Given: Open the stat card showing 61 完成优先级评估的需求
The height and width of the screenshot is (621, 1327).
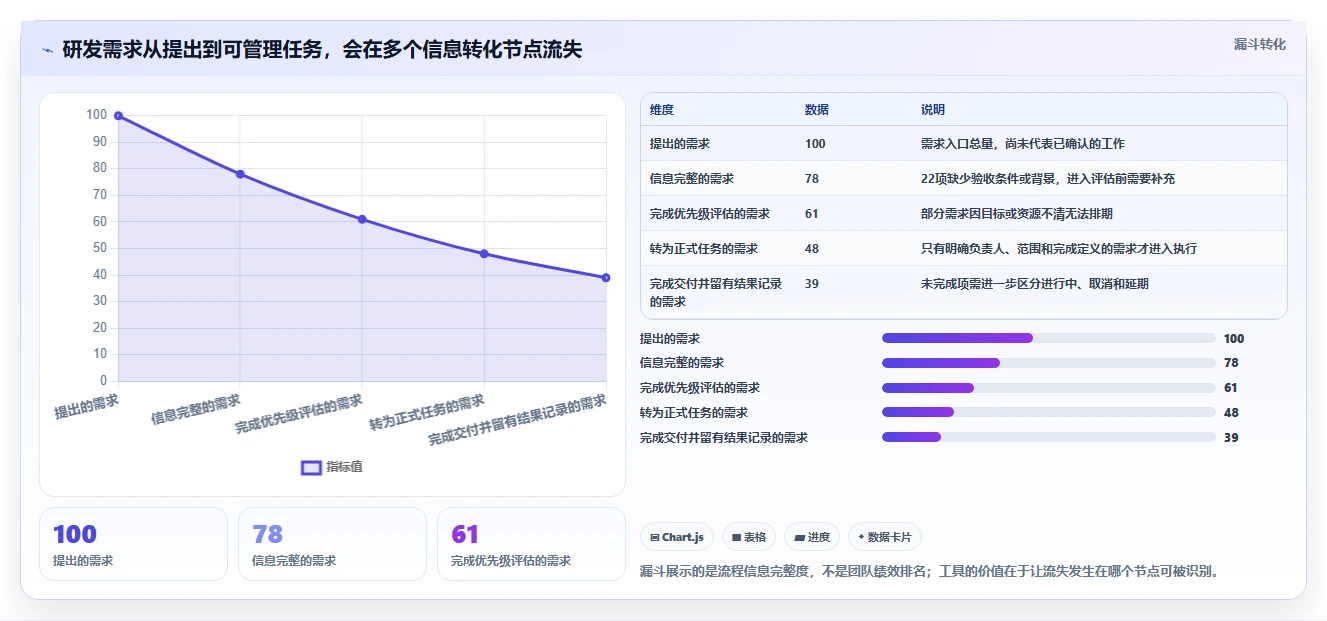Looking at the screenshot, I should click(531, 544).
